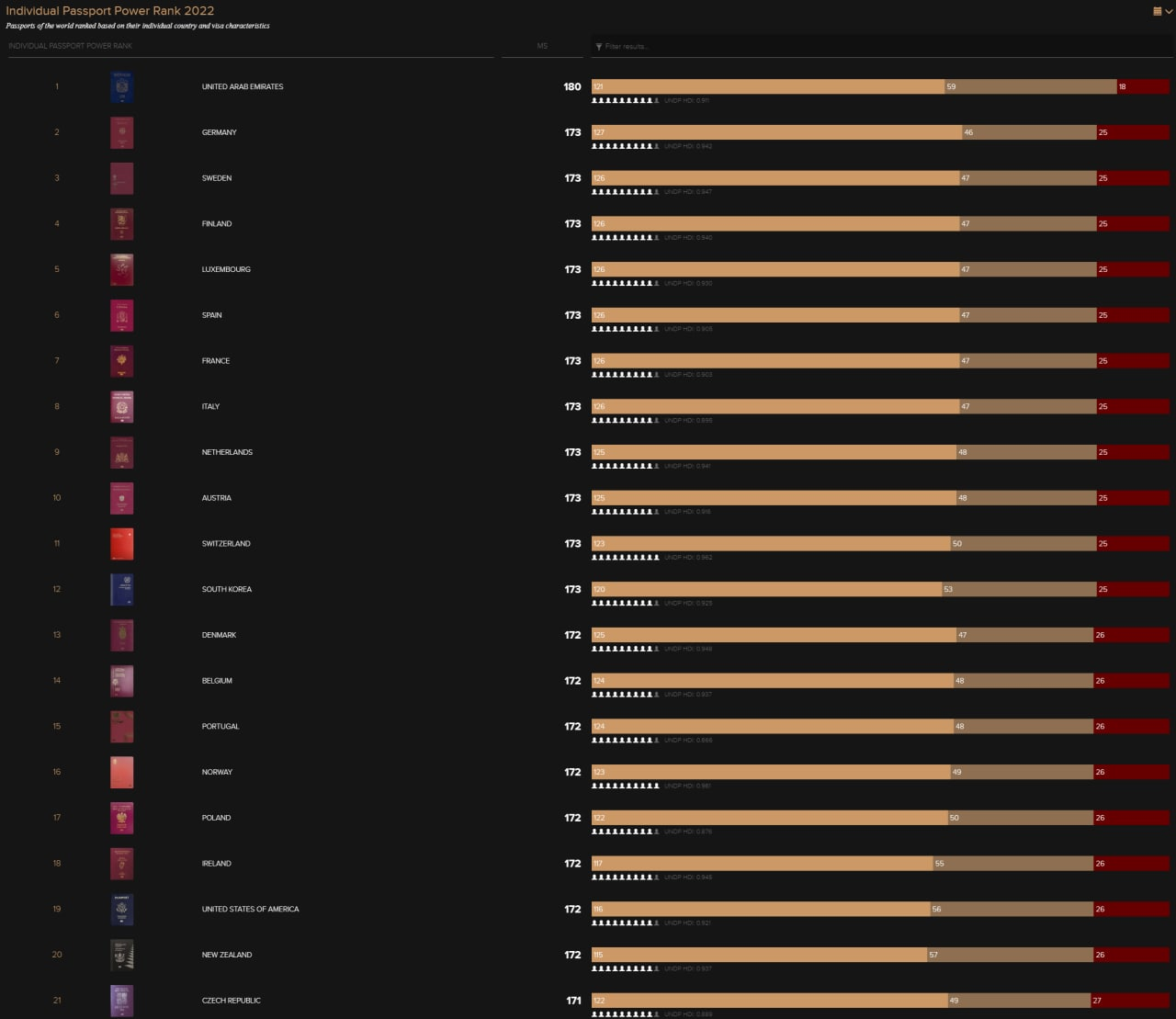
Task: Open the Netherlands country link
Action: pyautogui.click(x=227, y=452)
